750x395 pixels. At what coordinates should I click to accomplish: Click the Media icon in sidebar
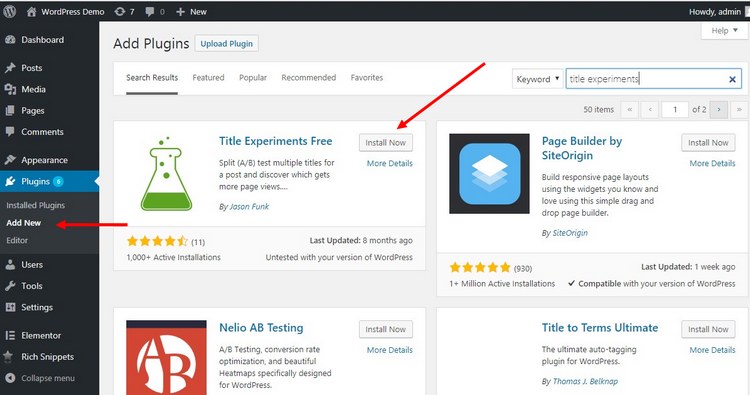point(10,89)
